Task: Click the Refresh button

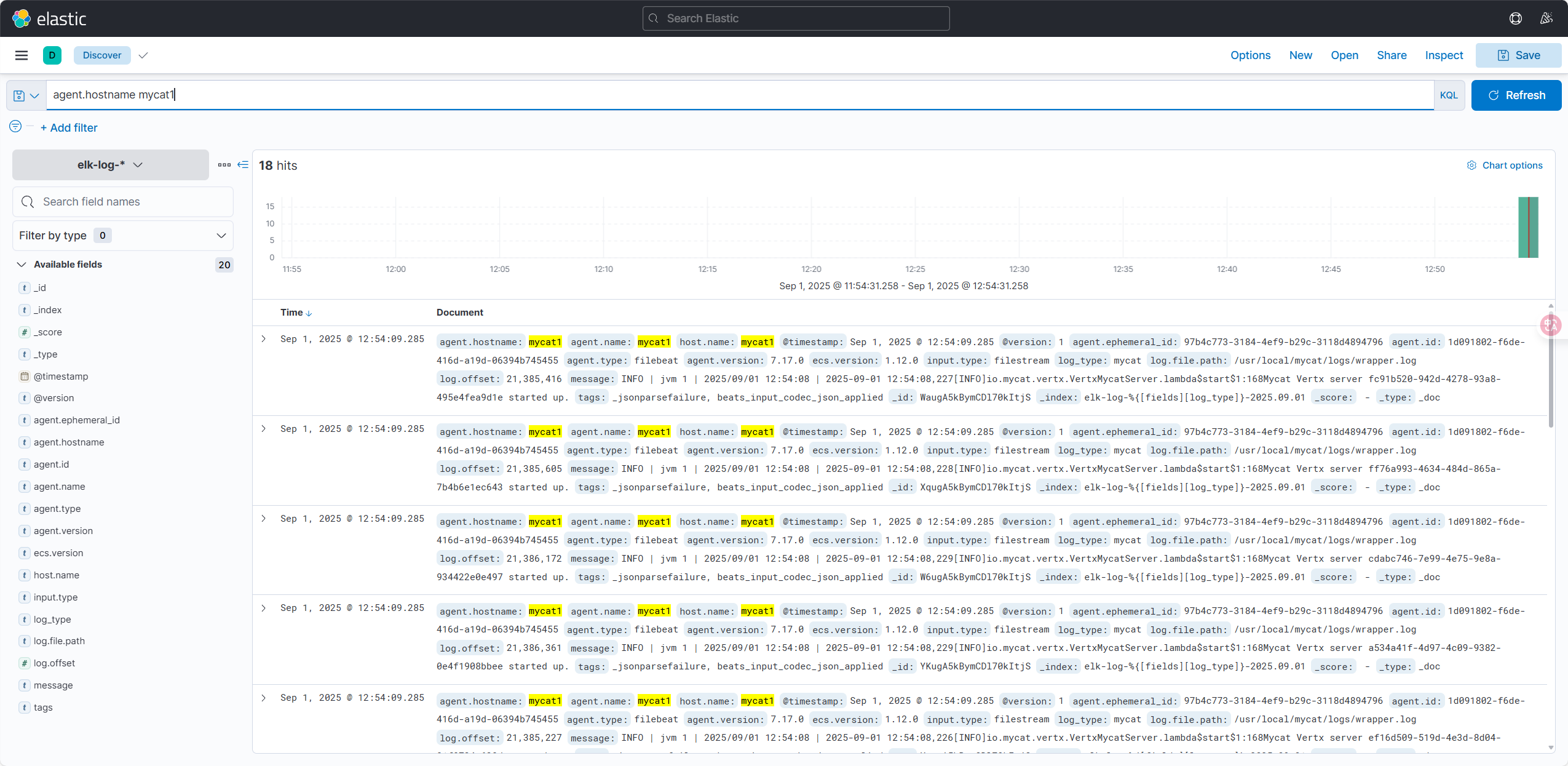Action: tap(1516, 95)
